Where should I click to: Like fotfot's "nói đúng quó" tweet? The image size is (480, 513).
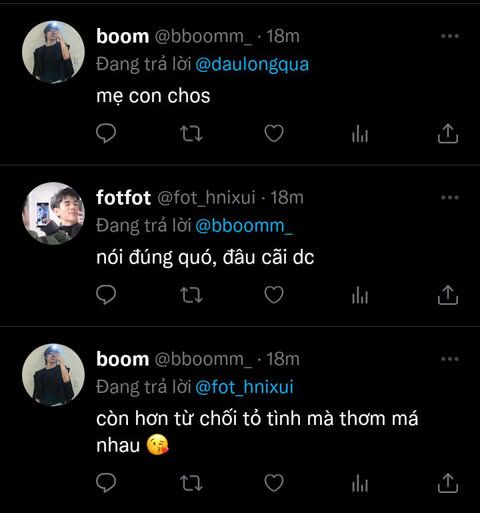[274, 295]
